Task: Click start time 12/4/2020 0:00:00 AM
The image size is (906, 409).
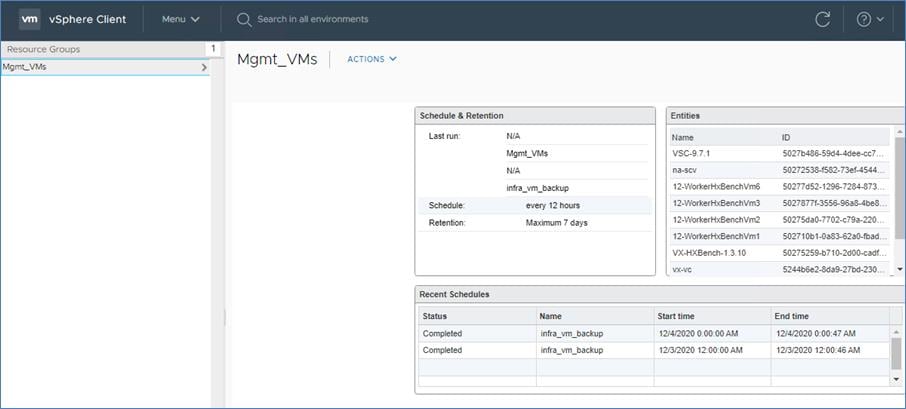Action: pyautogui.click(x=698, y=333)
